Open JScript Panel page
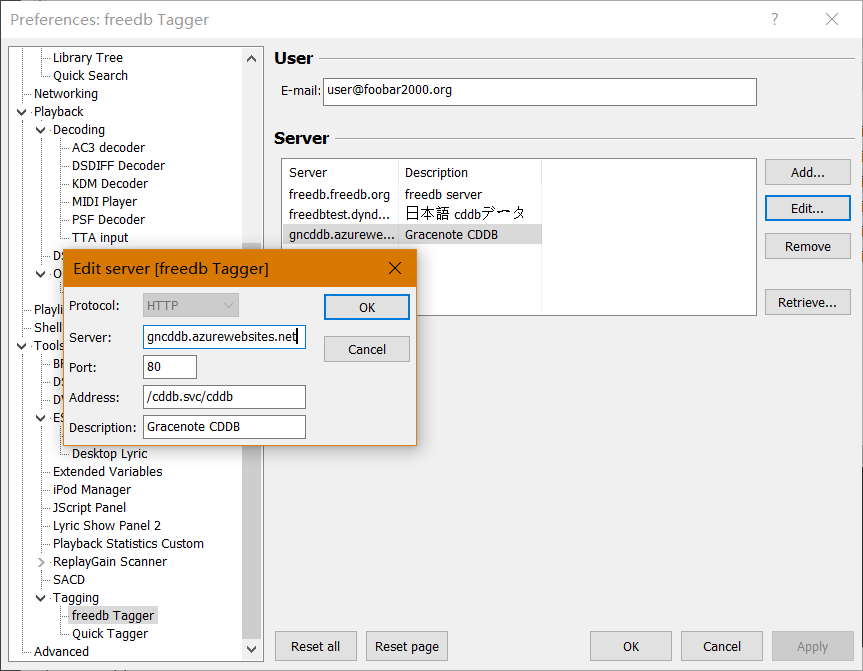Image resolution: width=863 pixels, height=671 pixels. (89, 508)
